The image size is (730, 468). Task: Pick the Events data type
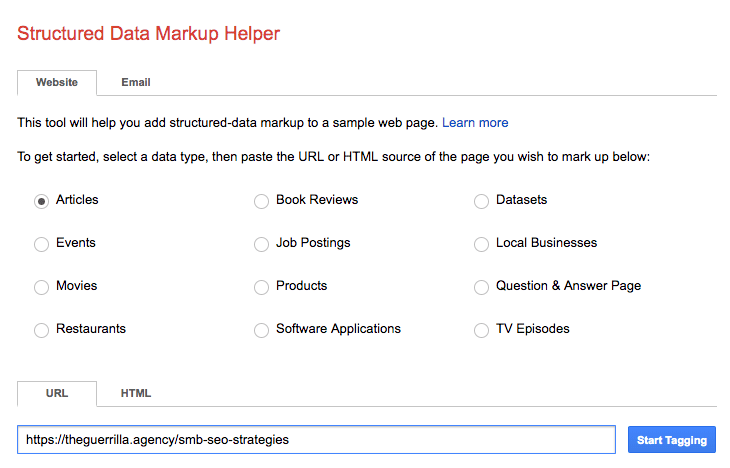pyautogui.click(x=41, y=244)
